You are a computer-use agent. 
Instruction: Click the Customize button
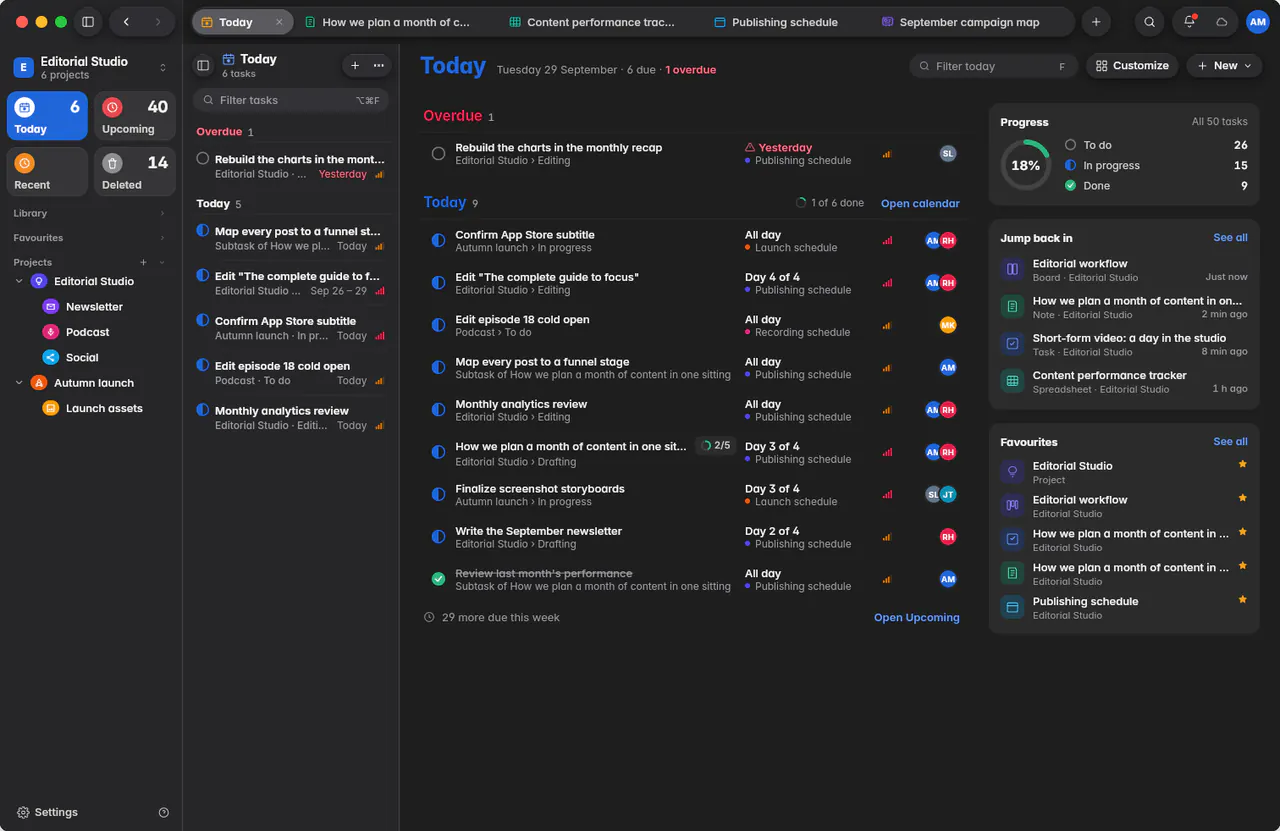pos(1132,66)
